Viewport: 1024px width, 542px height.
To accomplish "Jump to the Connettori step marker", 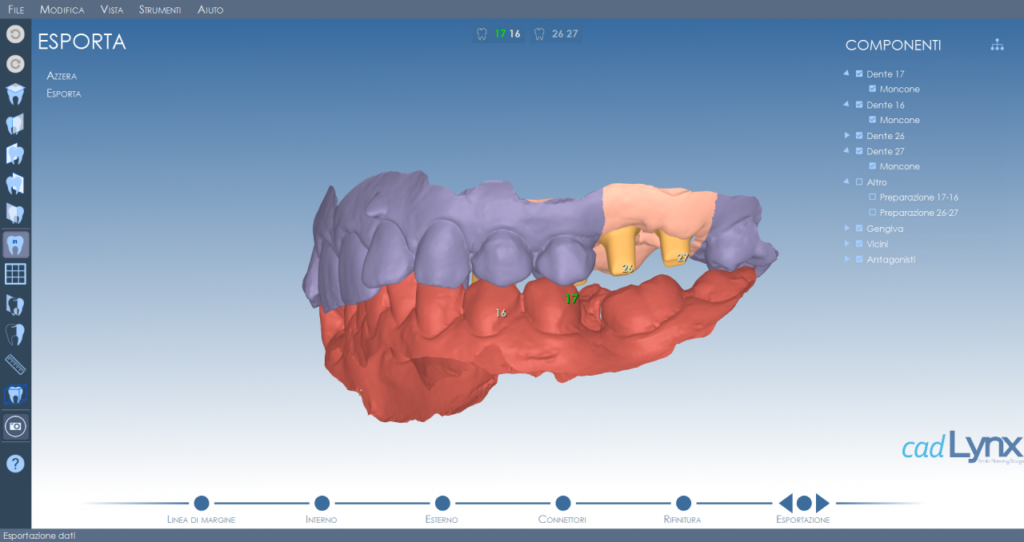I will (563, 503).
